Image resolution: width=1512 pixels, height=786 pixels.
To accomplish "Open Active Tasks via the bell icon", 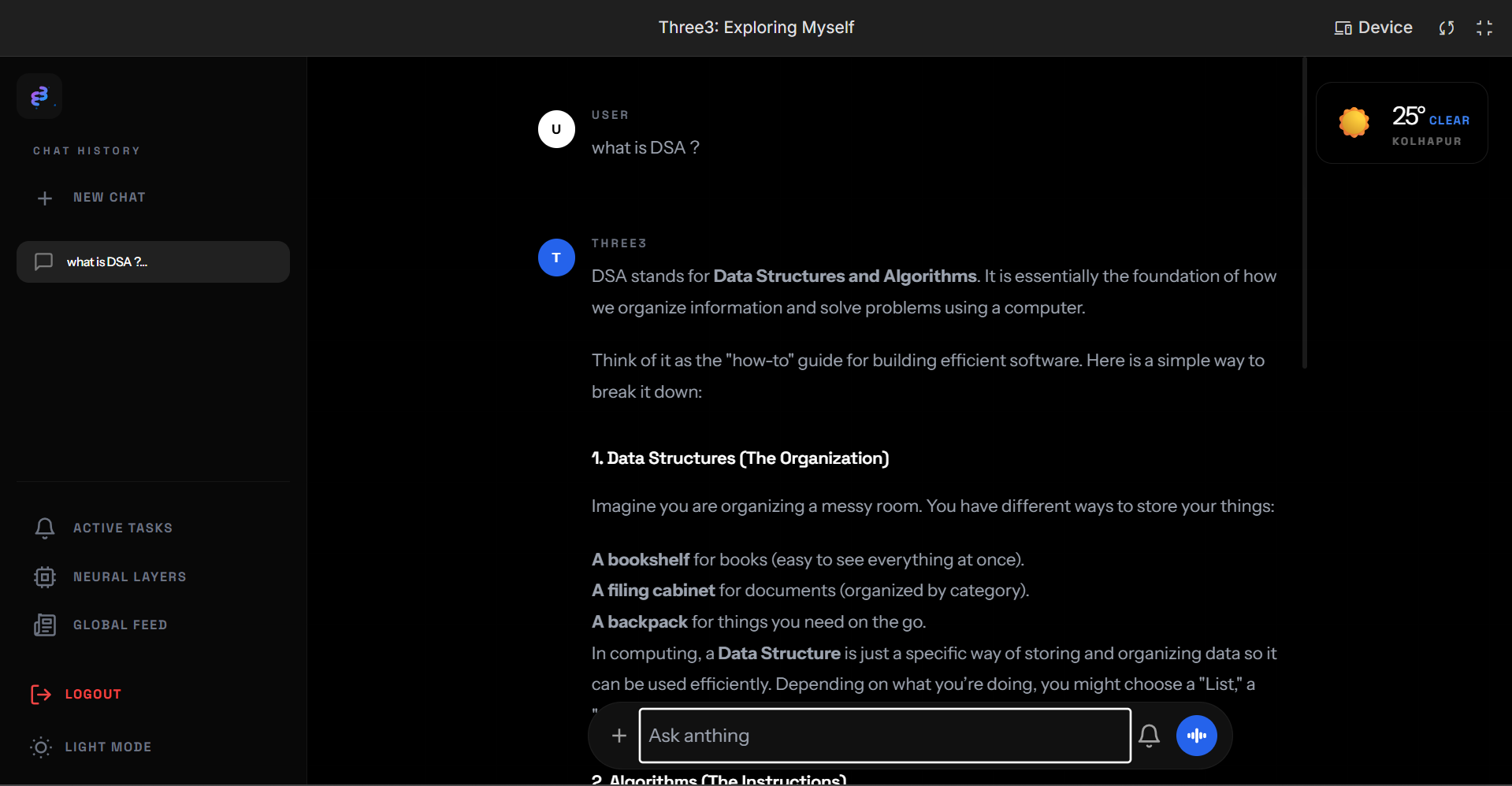I will point(45,528).
